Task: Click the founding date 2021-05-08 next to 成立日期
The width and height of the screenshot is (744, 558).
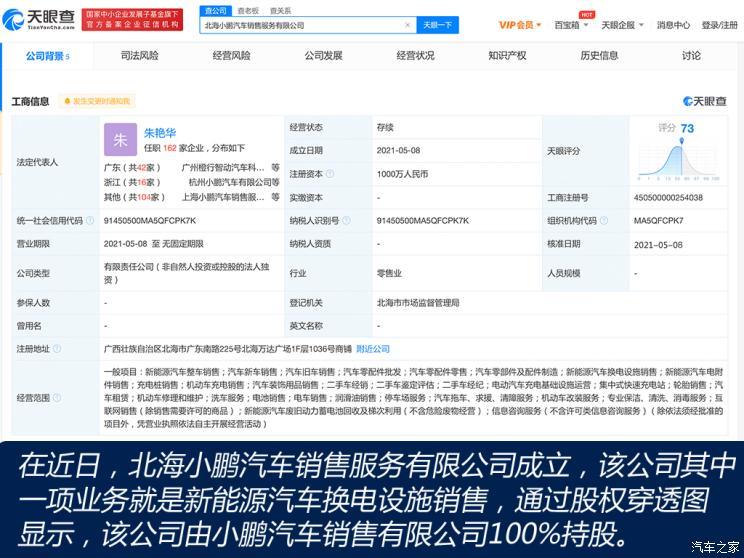Action: click(399, 150)
